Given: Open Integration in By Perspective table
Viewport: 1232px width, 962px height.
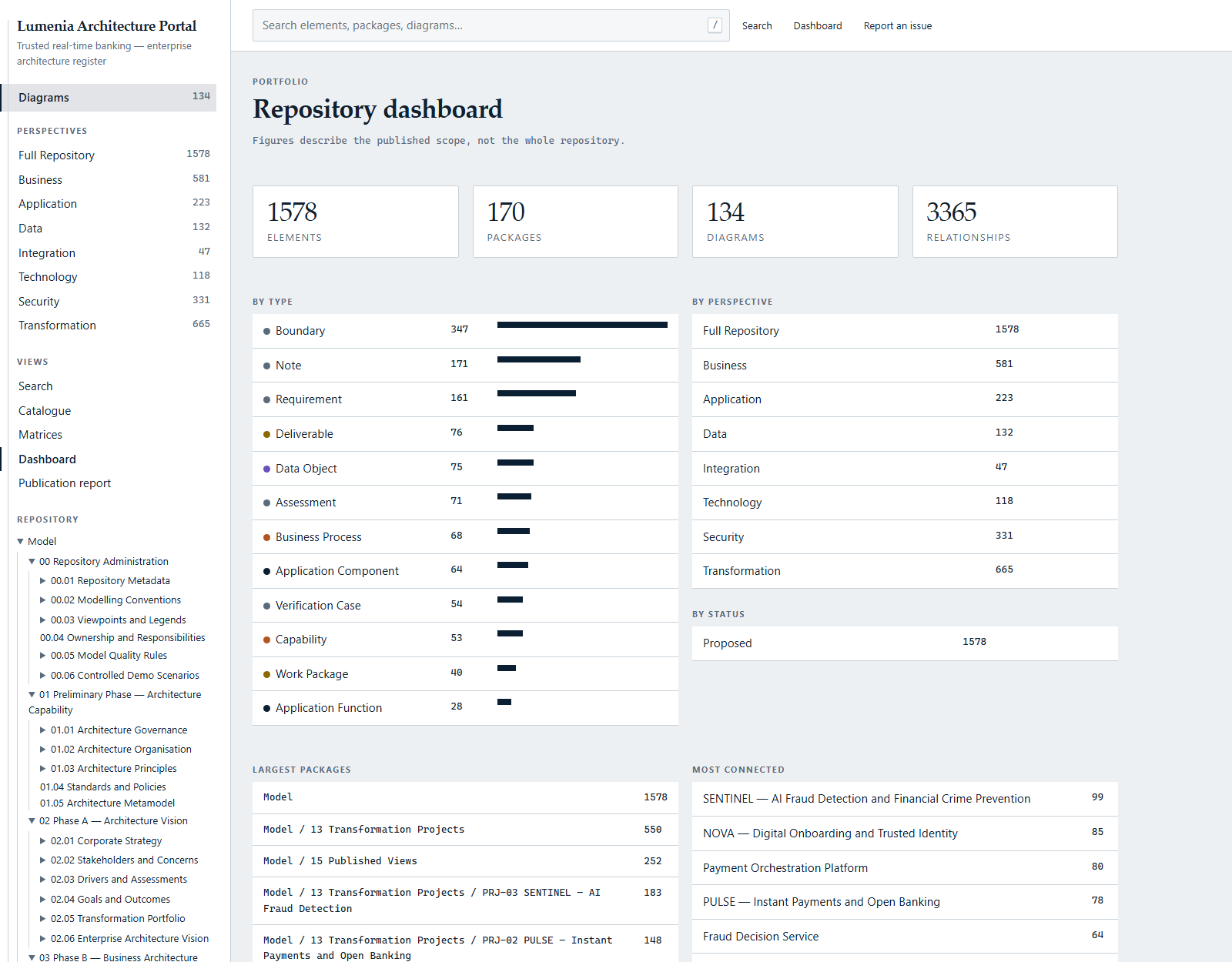Looking at the screenshot, I should tap(905, 469).
